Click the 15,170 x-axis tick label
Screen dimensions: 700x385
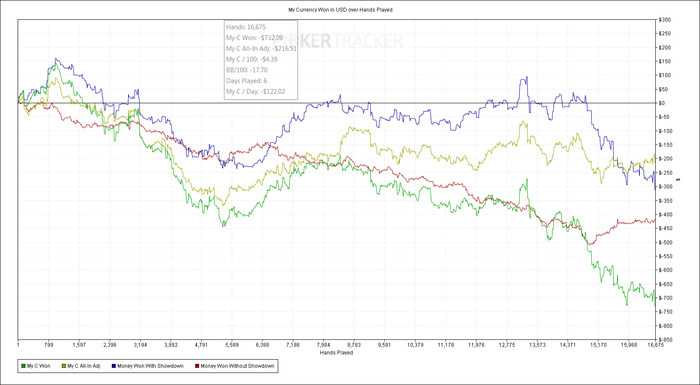tap(598, 345)
